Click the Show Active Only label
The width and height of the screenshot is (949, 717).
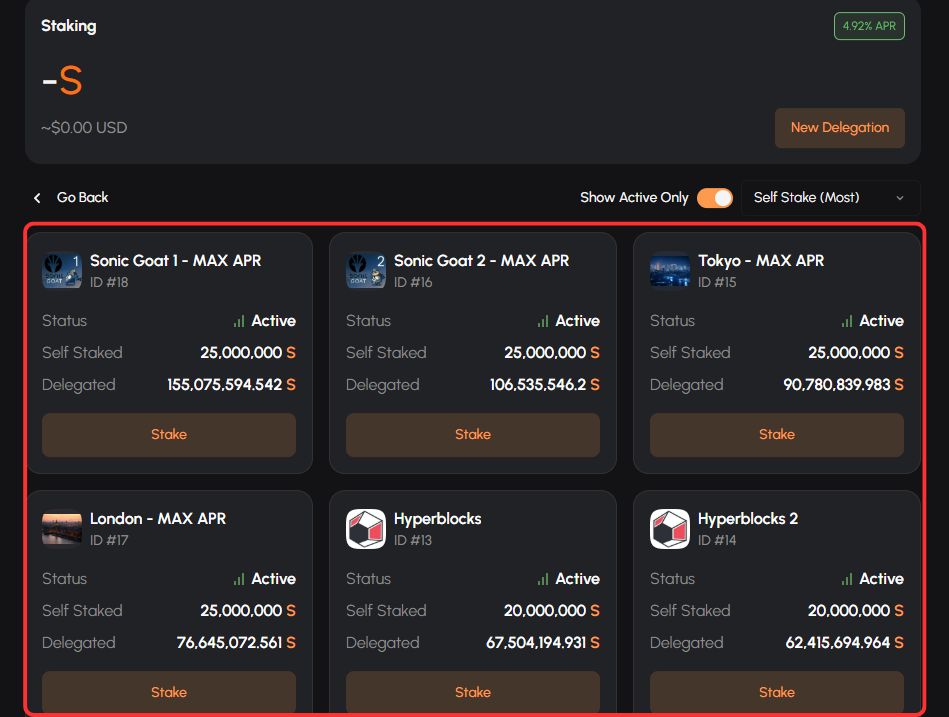634,197
